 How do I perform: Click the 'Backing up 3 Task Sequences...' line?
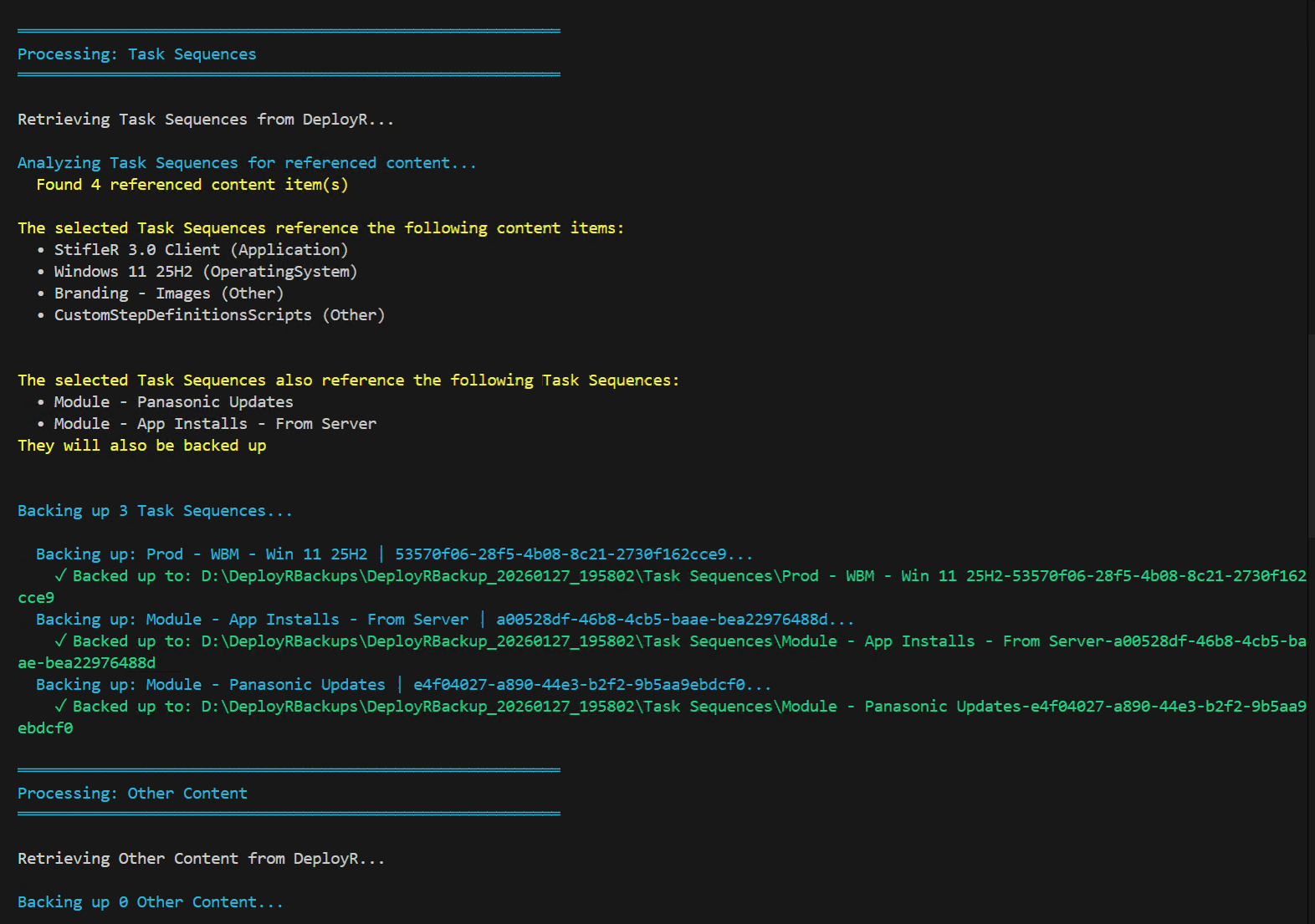tap(155, 511)
